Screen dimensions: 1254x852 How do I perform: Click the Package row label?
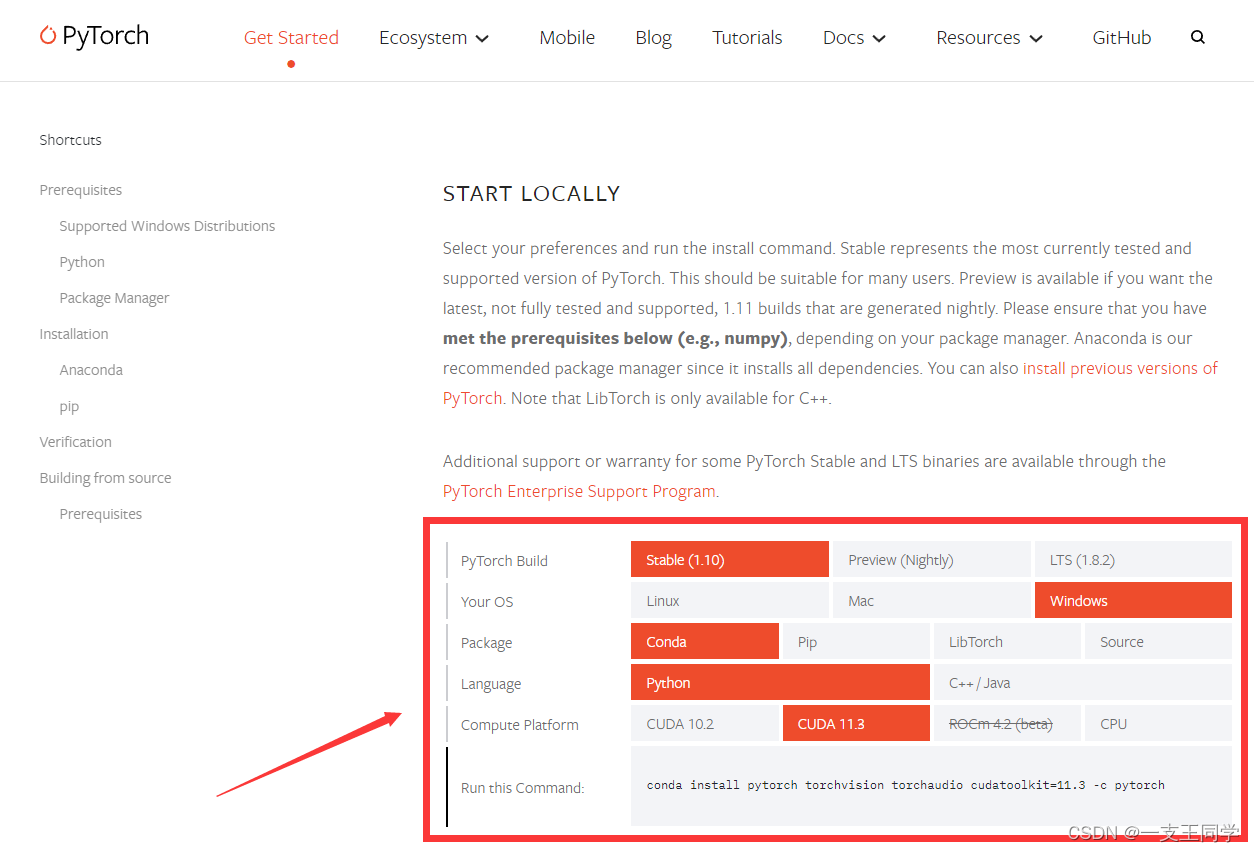486,643
